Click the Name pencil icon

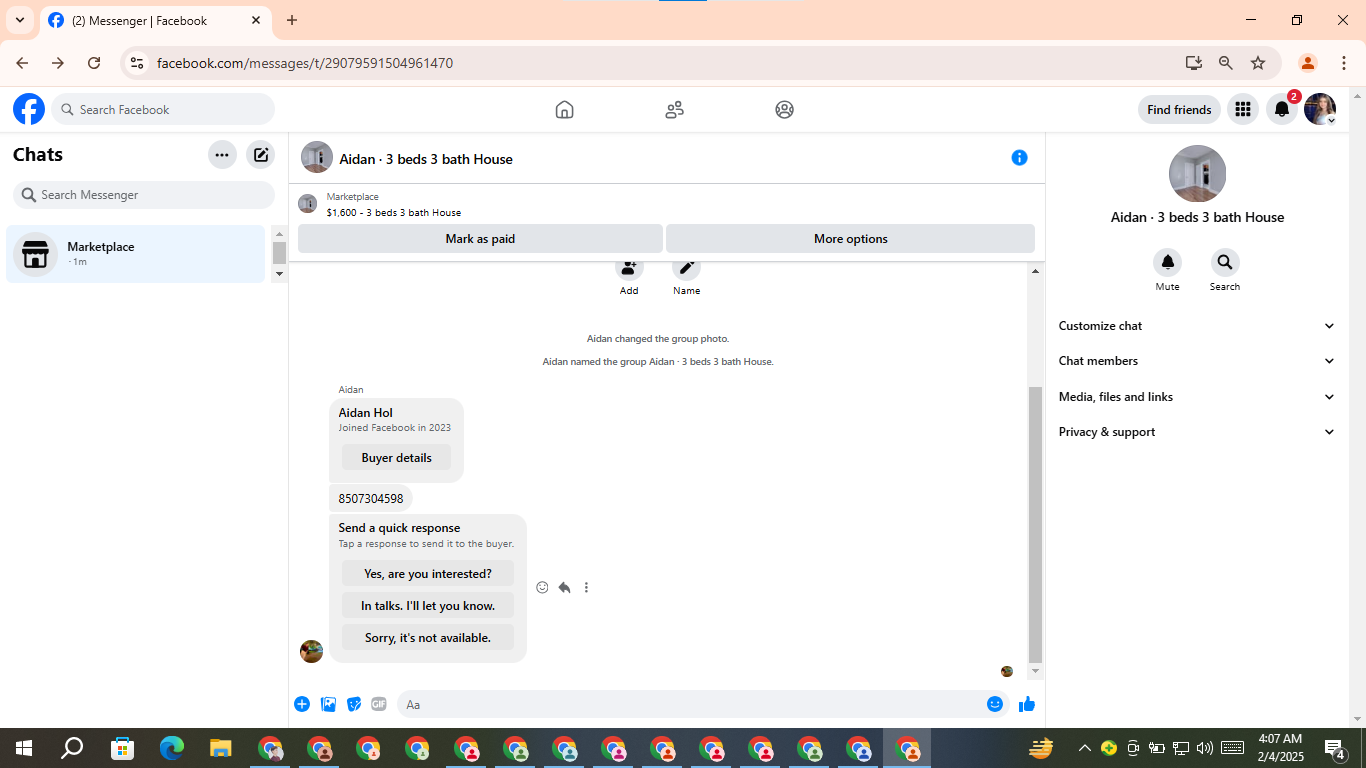pos(687,267)
